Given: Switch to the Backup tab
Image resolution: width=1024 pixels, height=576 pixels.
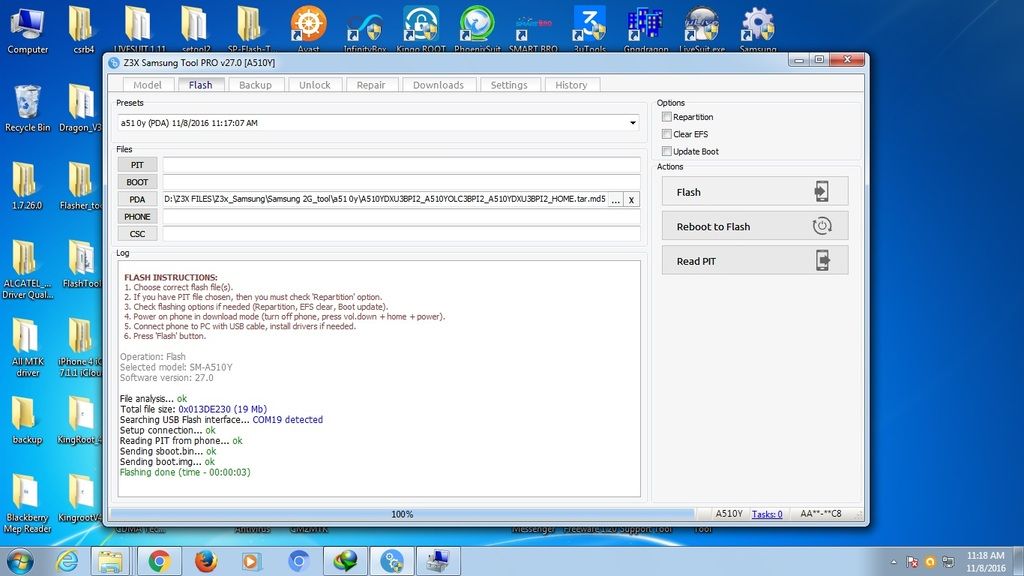Looking at the screenshot, I should (x=255, y=85).
